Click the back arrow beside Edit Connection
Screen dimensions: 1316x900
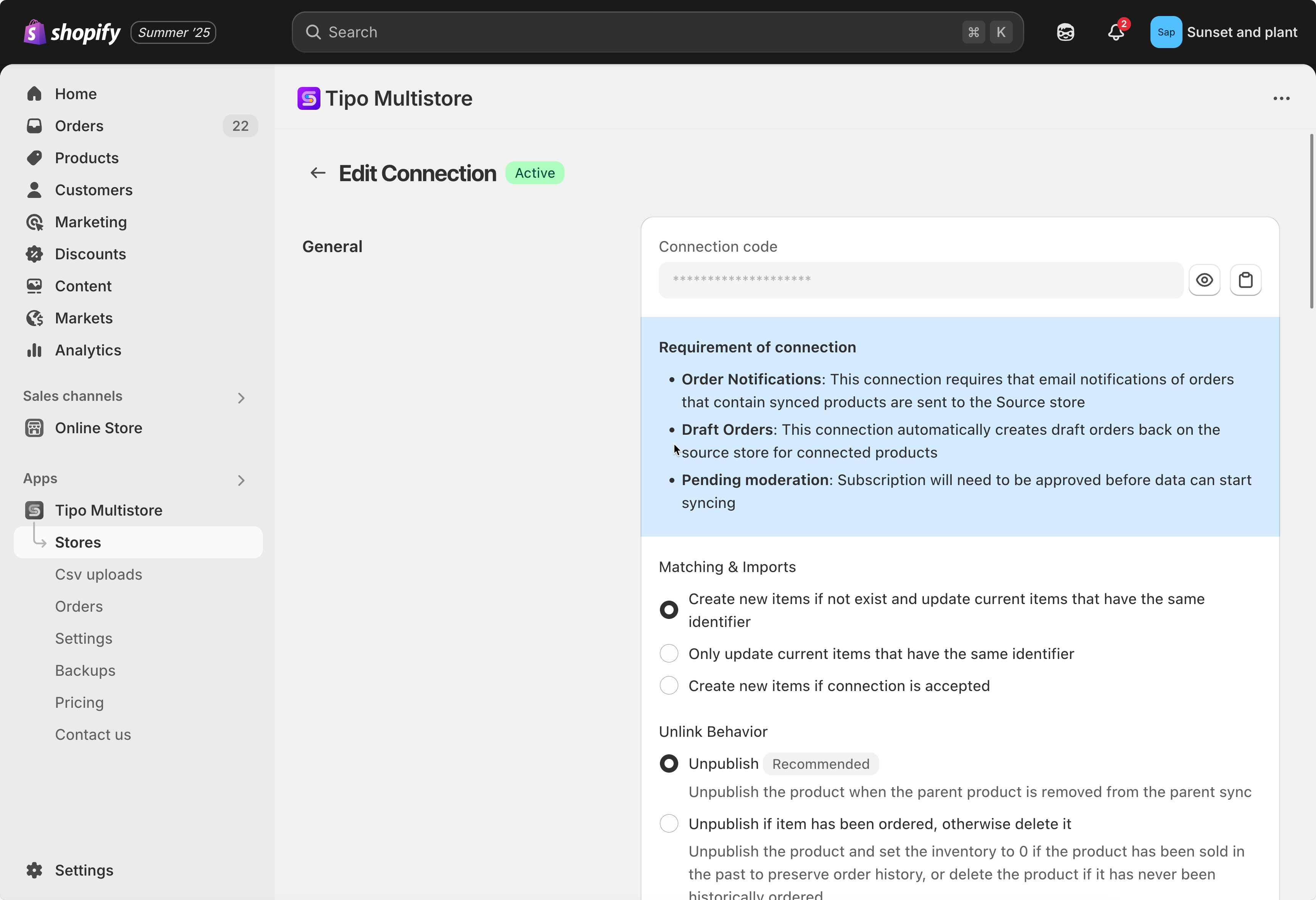tap(318, 173)
